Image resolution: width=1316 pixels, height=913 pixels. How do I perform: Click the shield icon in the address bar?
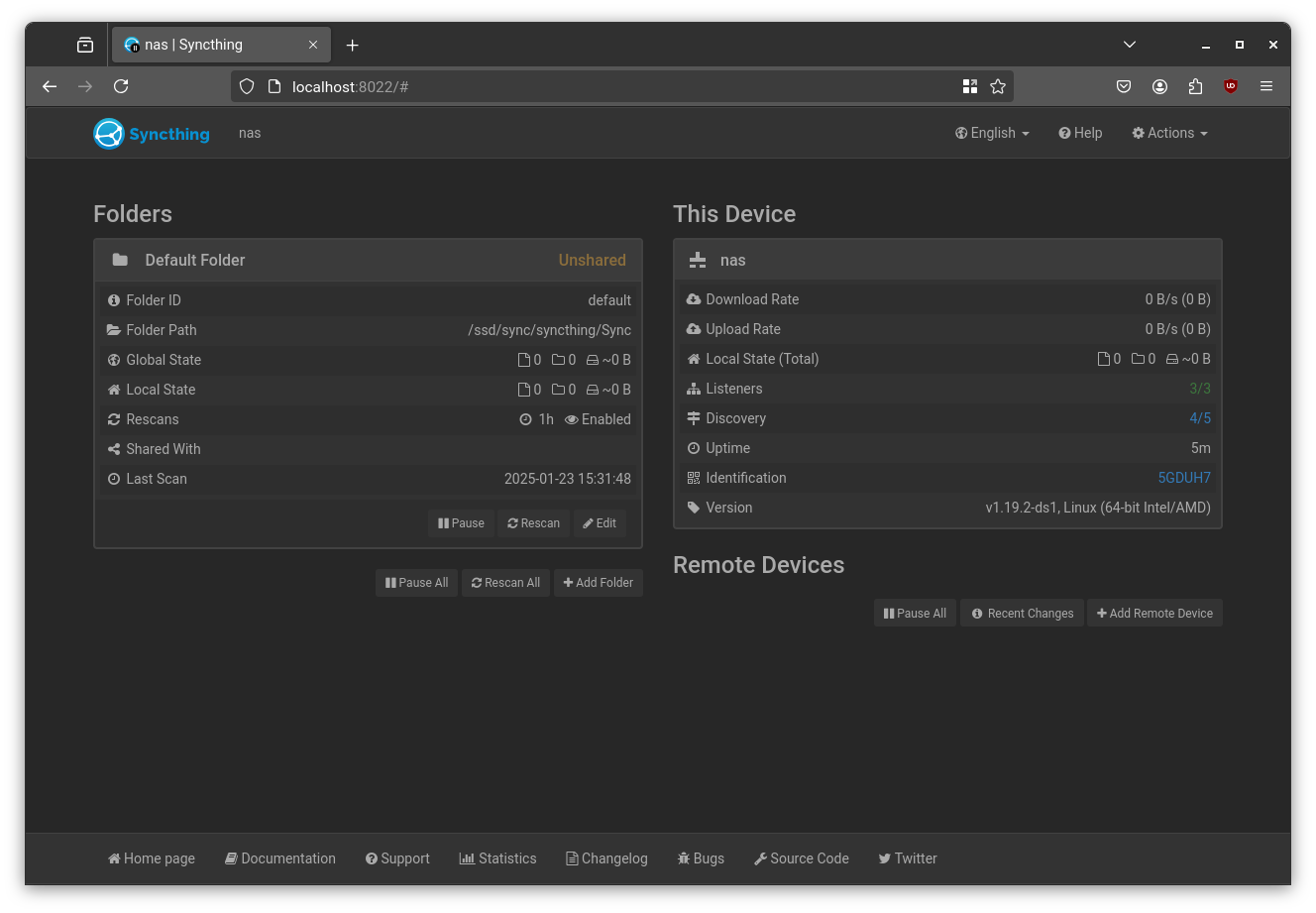pyautogui.click(x=246, y=86)
